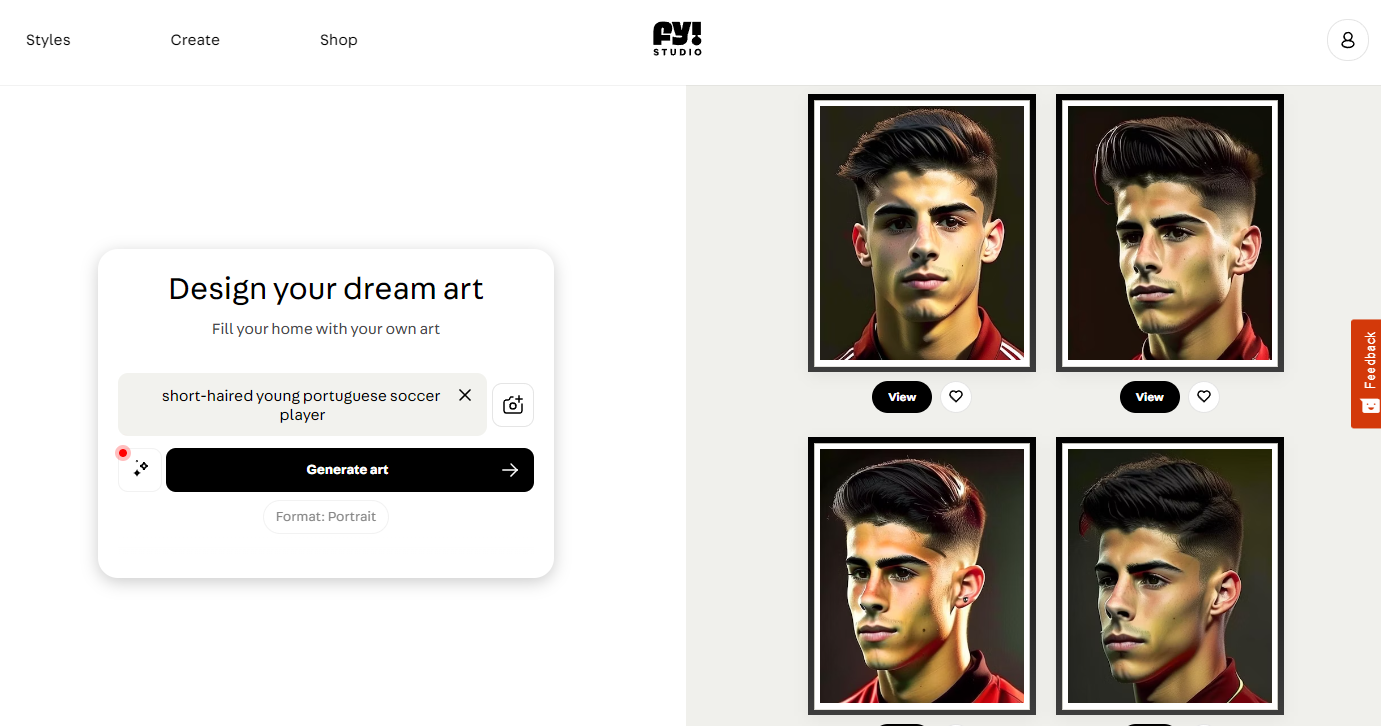Click the Generate art button
This screenshot has height=726, width=1381.
[x=350, y=470]
